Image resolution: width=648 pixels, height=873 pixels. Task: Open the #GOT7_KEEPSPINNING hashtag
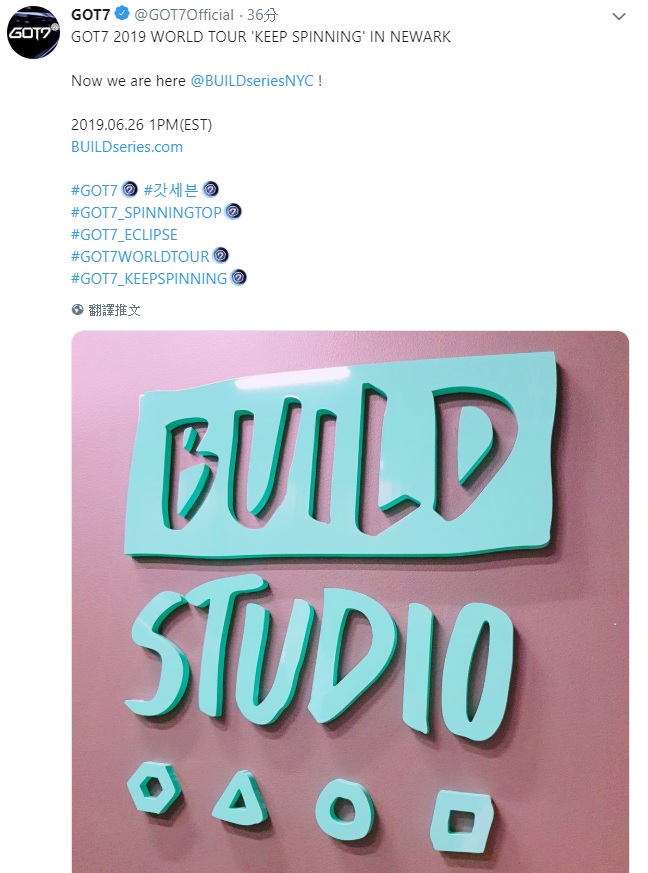point(149,278)
